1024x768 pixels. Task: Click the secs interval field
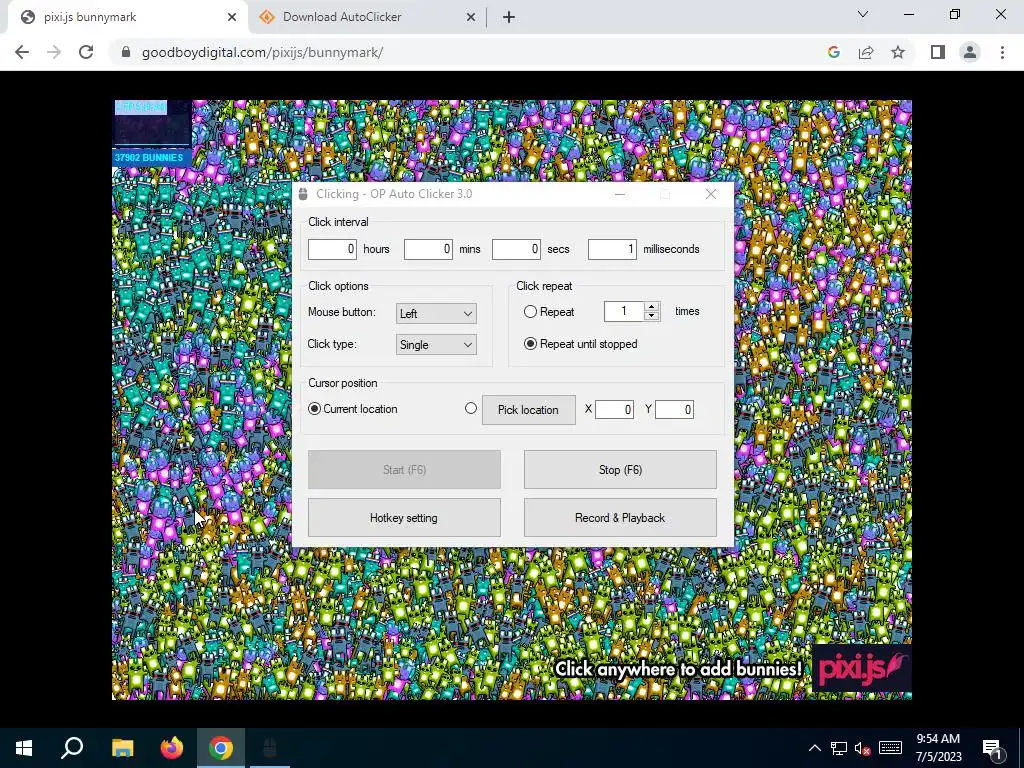pos(516,249)
